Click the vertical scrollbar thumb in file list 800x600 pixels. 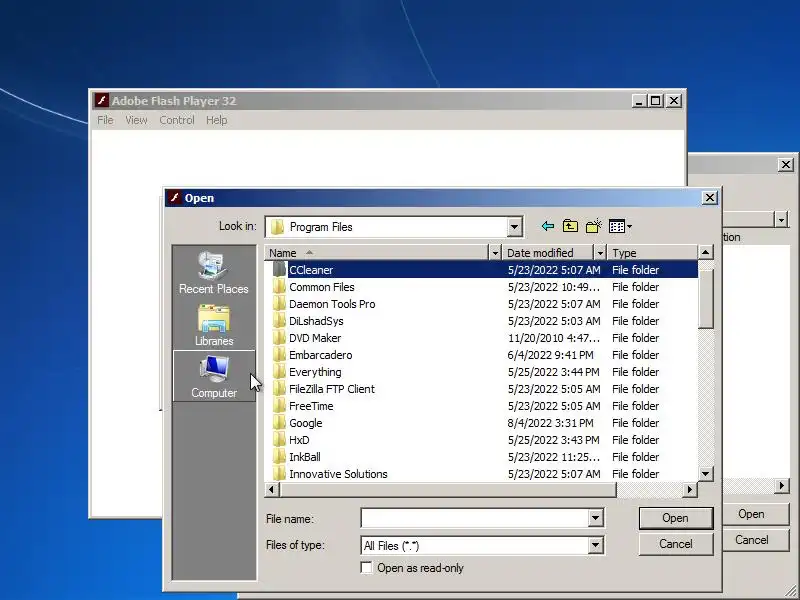(x=705, y=298)
